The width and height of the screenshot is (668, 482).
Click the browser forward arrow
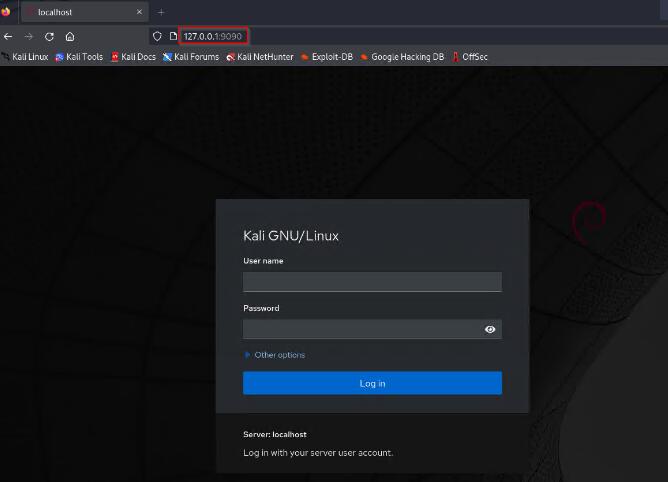coord(28,36)
